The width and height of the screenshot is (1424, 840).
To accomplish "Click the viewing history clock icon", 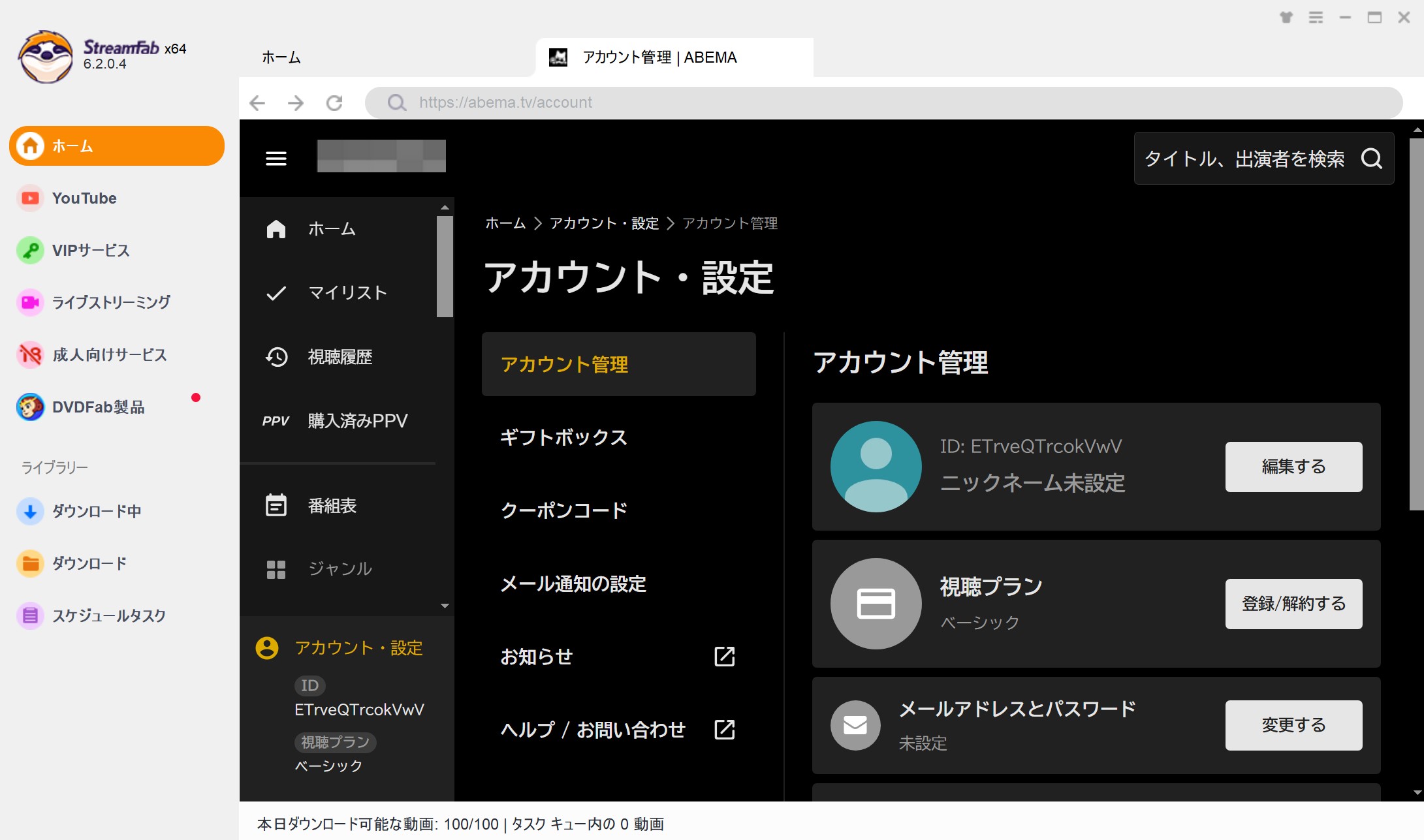I will (276, 356).
